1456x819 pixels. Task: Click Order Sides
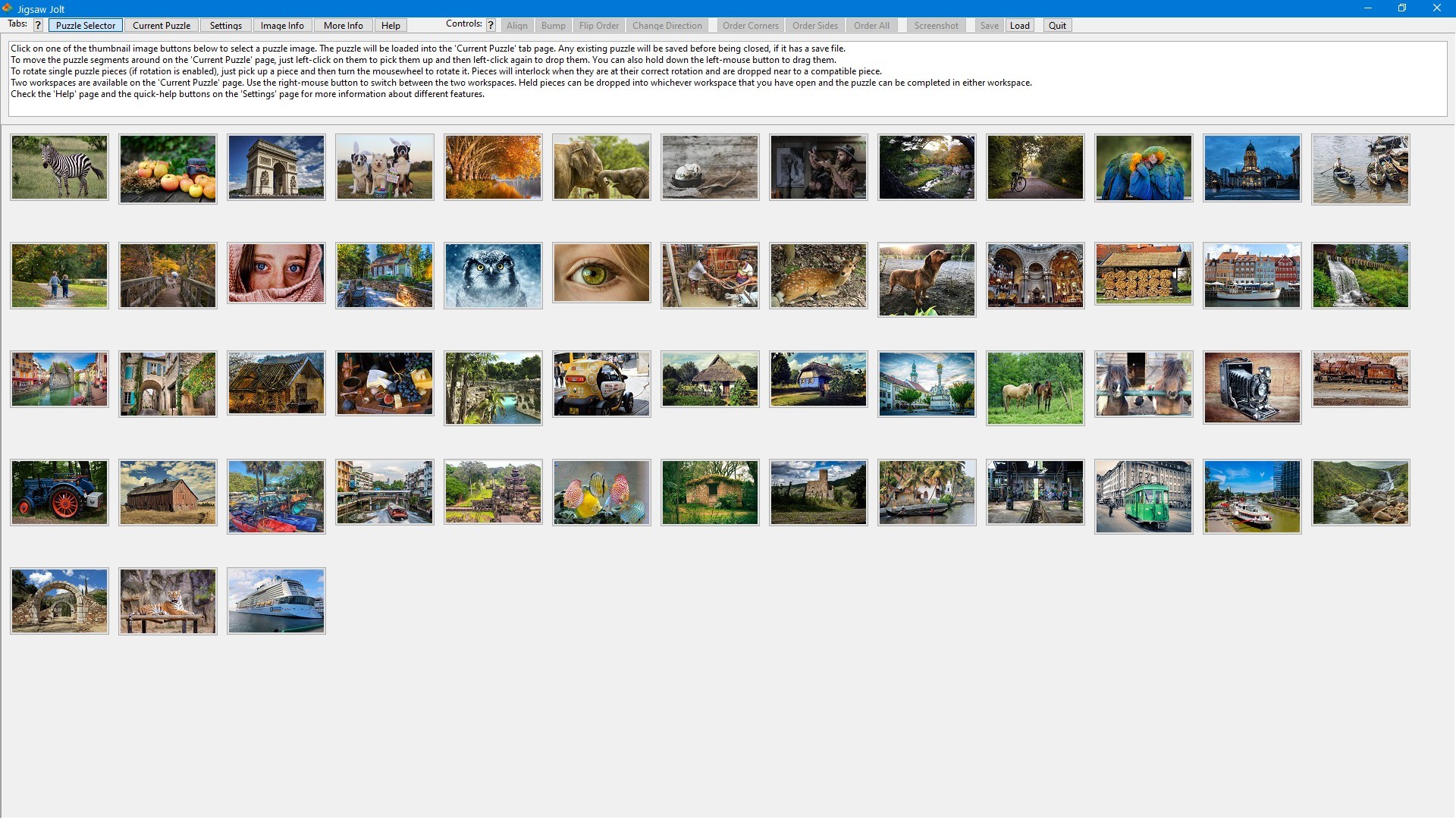pos(814,25)
